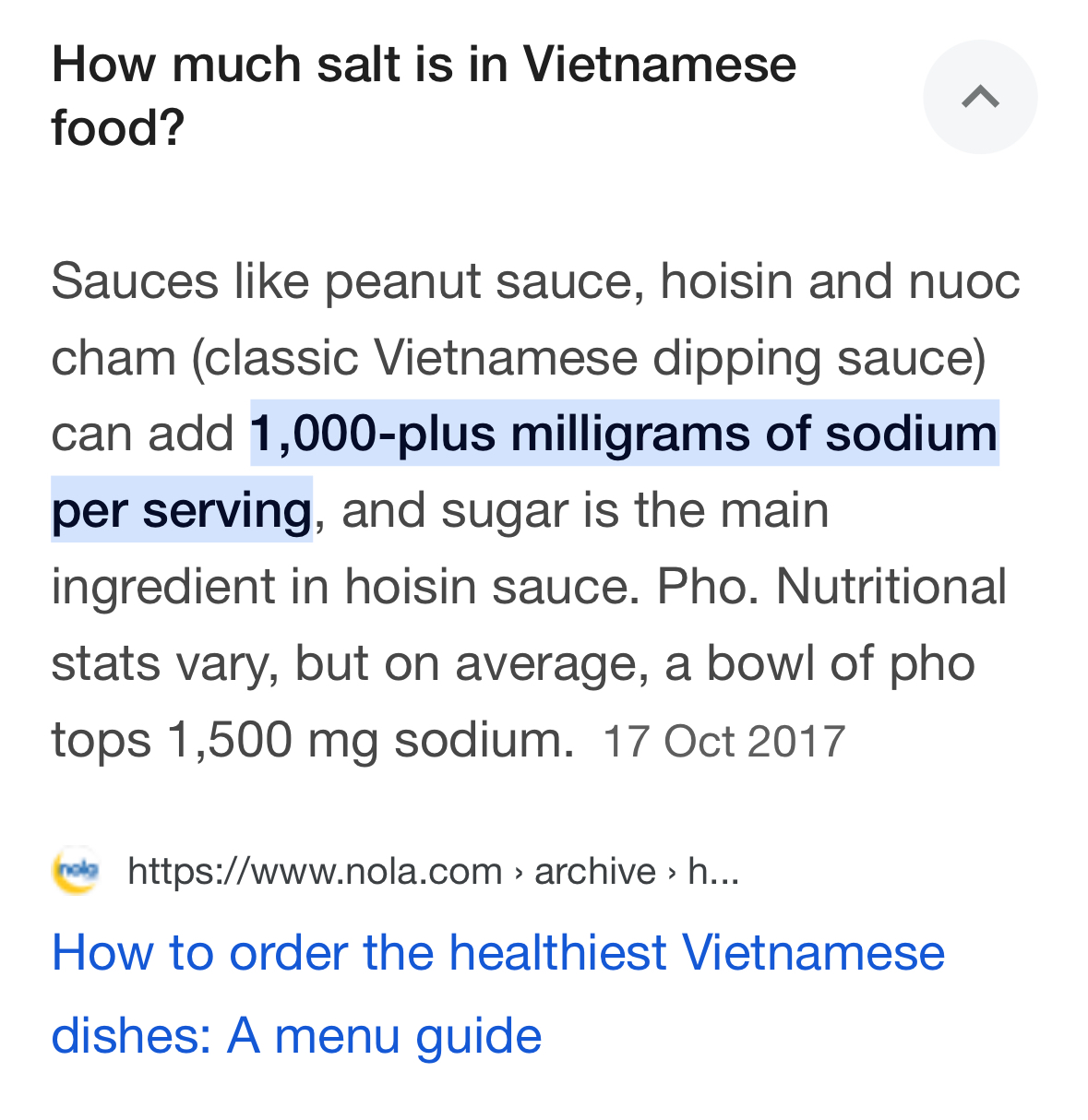Click the '17 Oct 2017' date label
1088x1120 pixels.
[x=724, y=742]
